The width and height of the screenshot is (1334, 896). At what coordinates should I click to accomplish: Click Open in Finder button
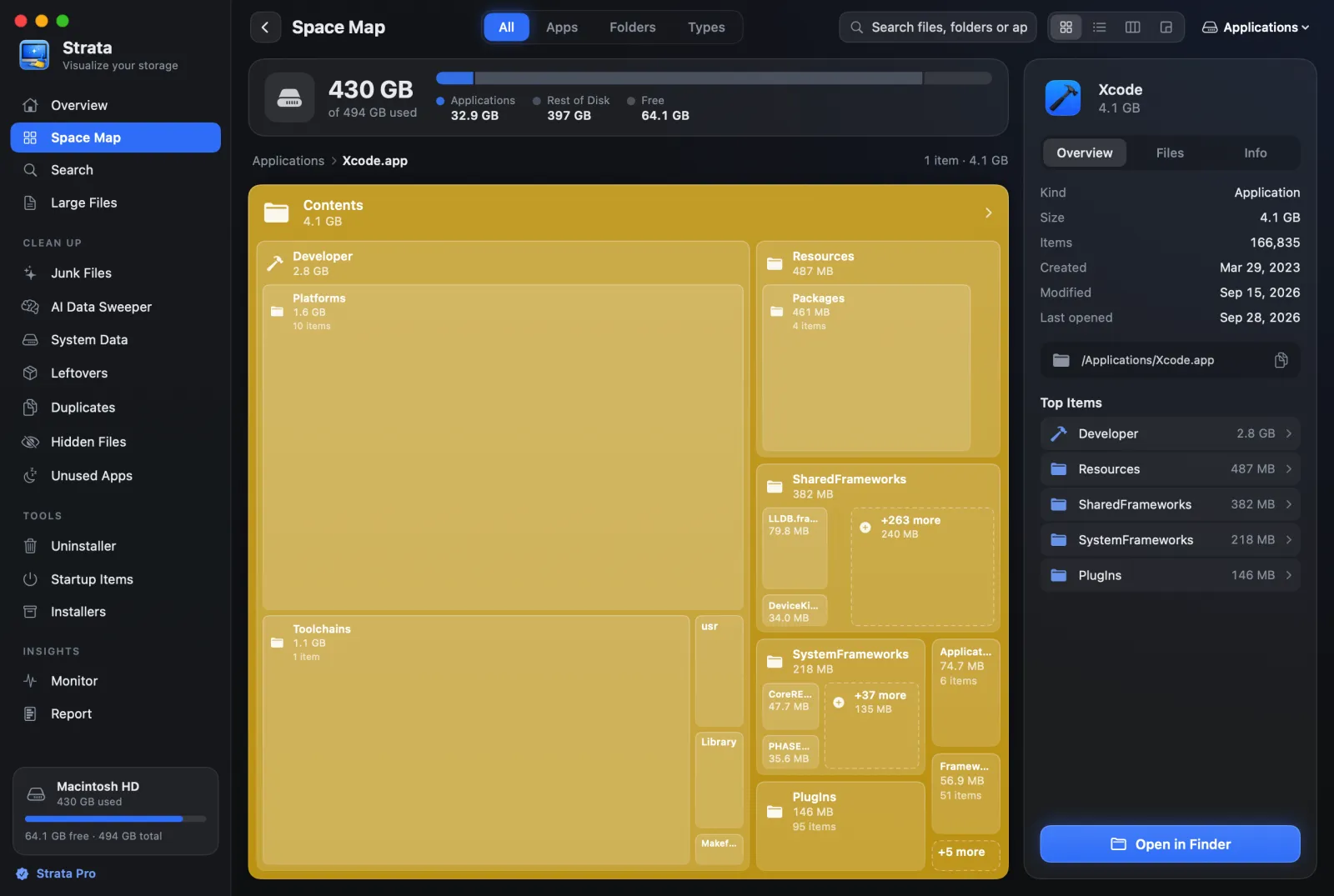pos(1170,844)
